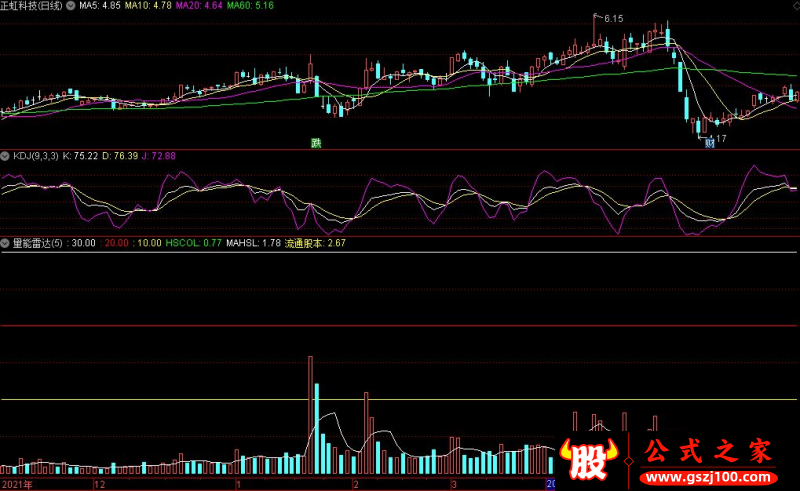Click the blue 财 marker below candles
Viewport: 800px width, 491px height.
[710, 143]
